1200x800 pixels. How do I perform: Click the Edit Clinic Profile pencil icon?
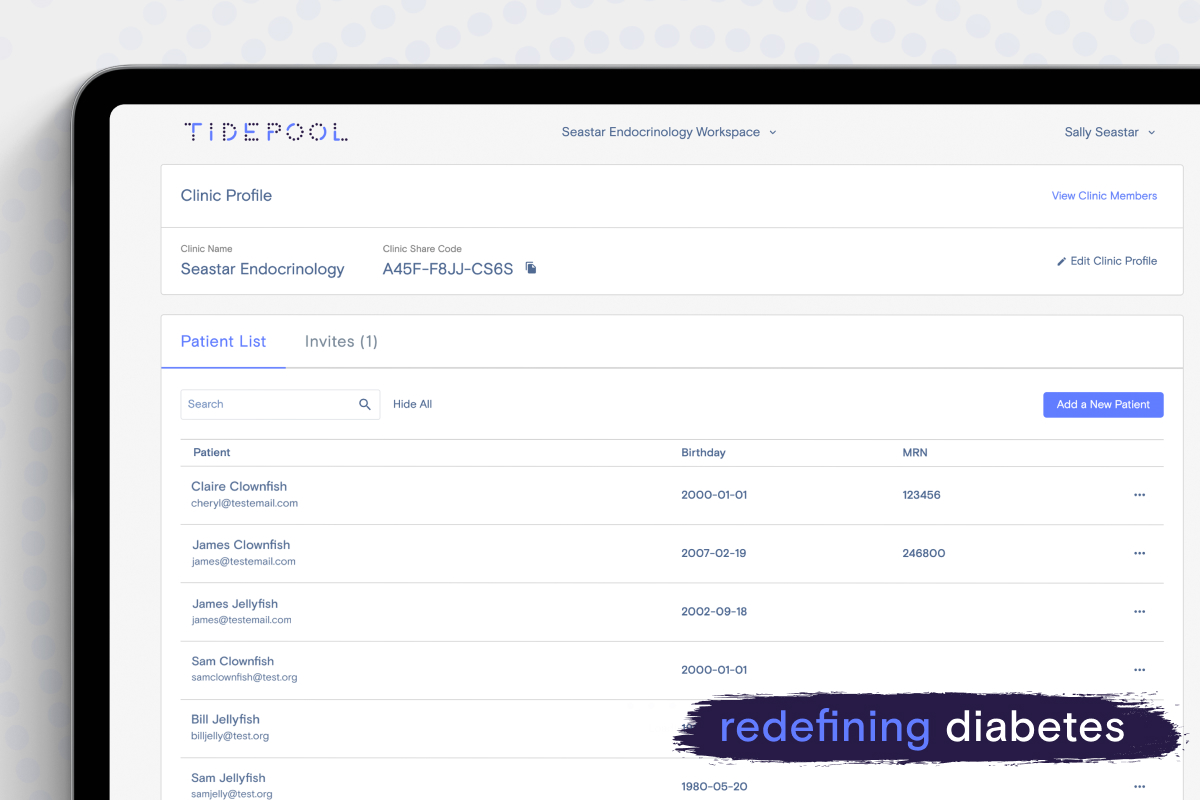point(1062,260)
